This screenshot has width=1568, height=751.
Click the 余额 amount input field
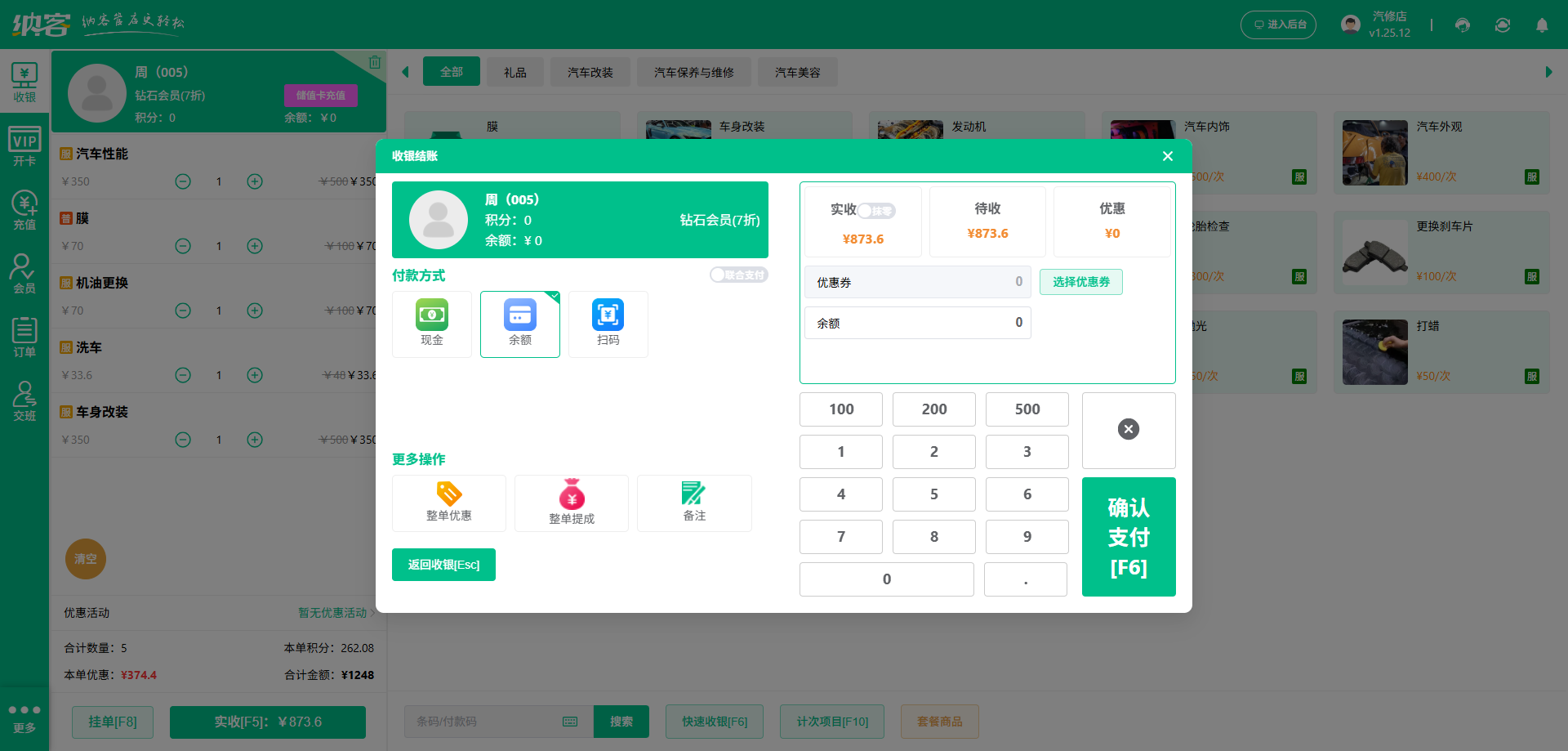click(x=917, y=323)
